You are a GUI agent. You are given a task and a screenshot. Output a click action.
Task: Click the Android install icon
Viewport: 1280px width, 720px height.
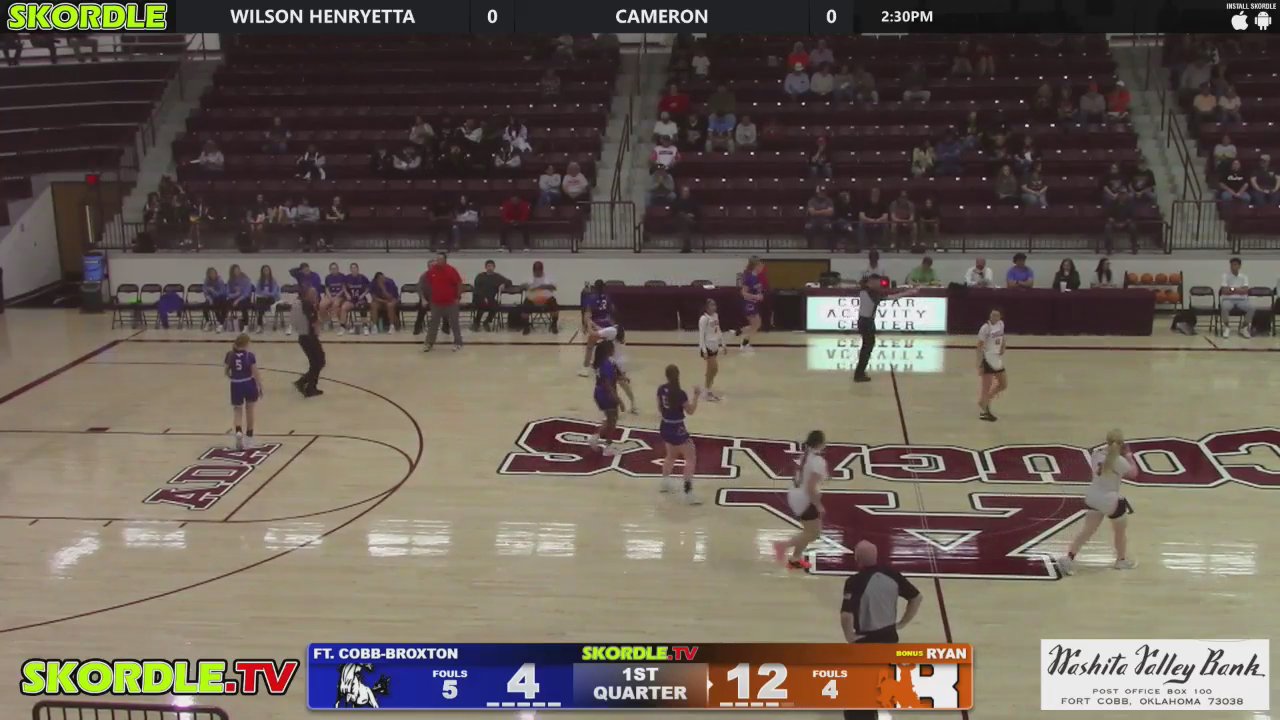(1263, 21)
